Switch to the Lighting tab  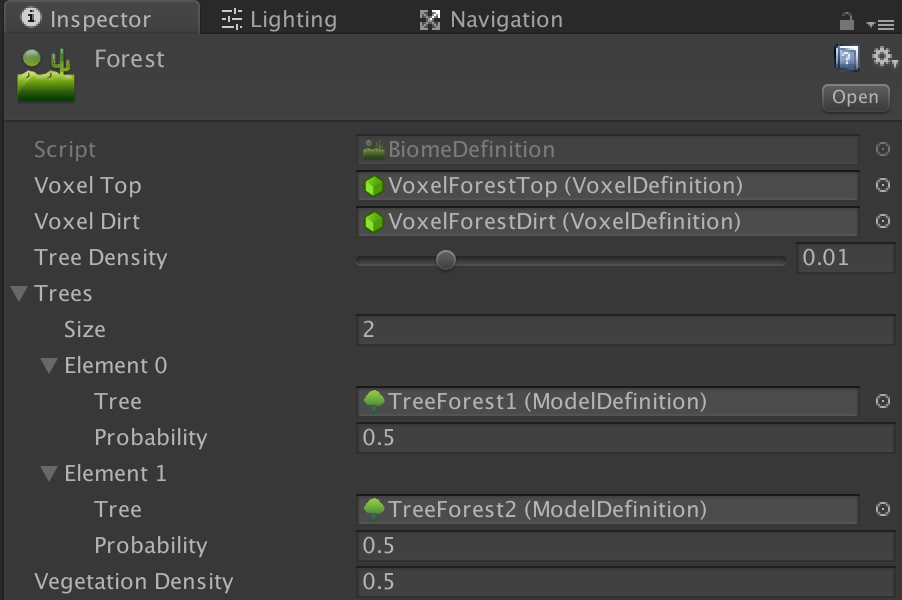(278, 18)
